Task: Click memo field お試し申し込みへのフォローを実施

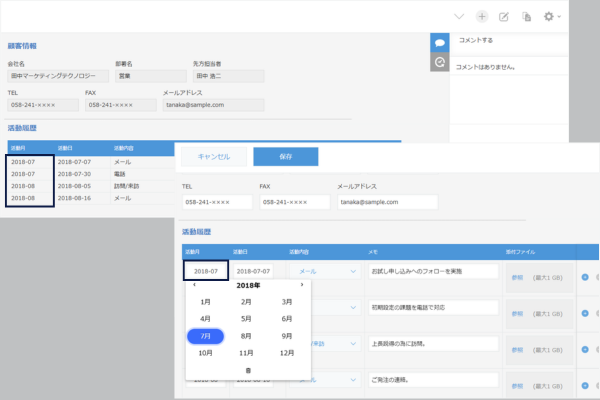Action: [x=433, y=271]
